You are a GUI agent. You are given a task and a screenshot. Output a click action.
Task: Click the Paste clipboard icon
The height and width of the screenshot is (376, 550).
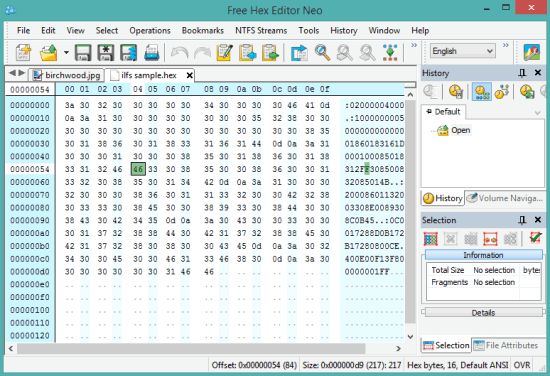pos(270,52)
